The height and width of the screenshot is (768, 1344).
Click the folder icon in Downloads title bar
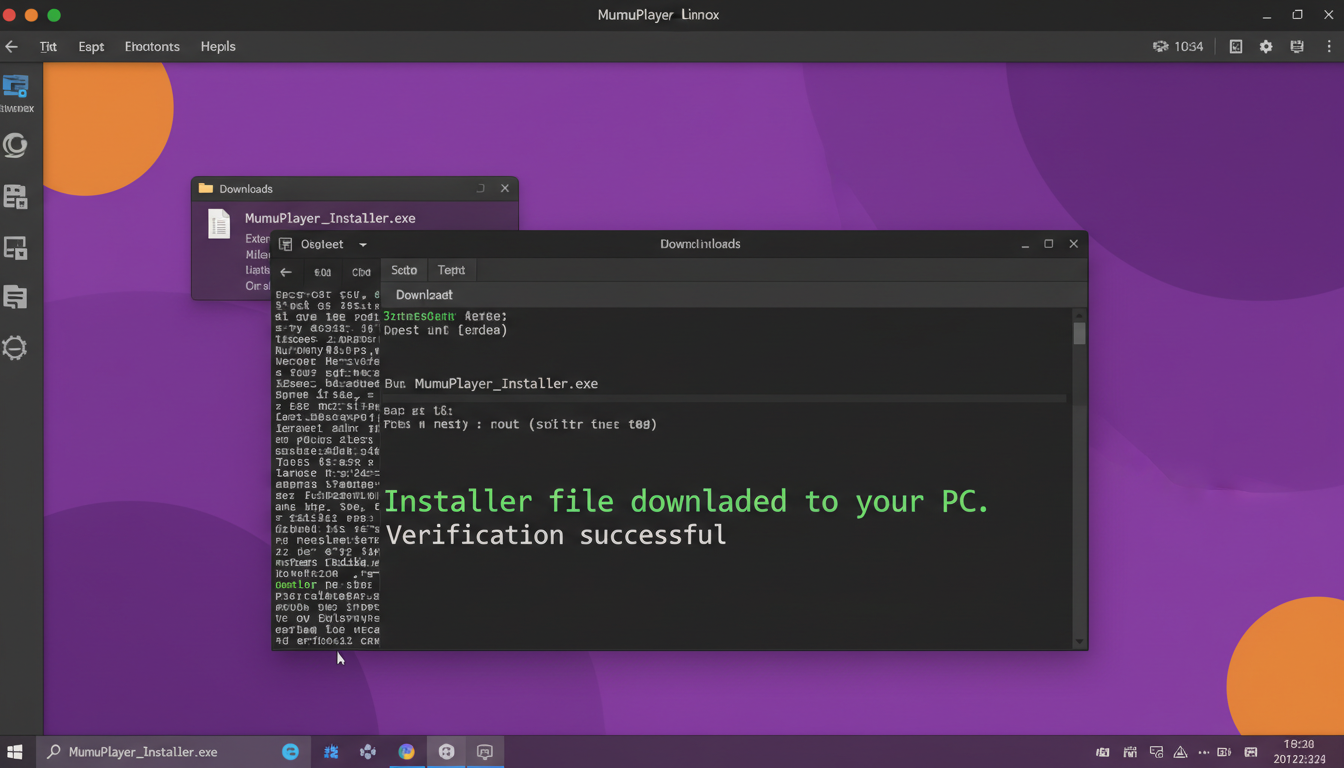pyautogui.click(x=206, y=188)
